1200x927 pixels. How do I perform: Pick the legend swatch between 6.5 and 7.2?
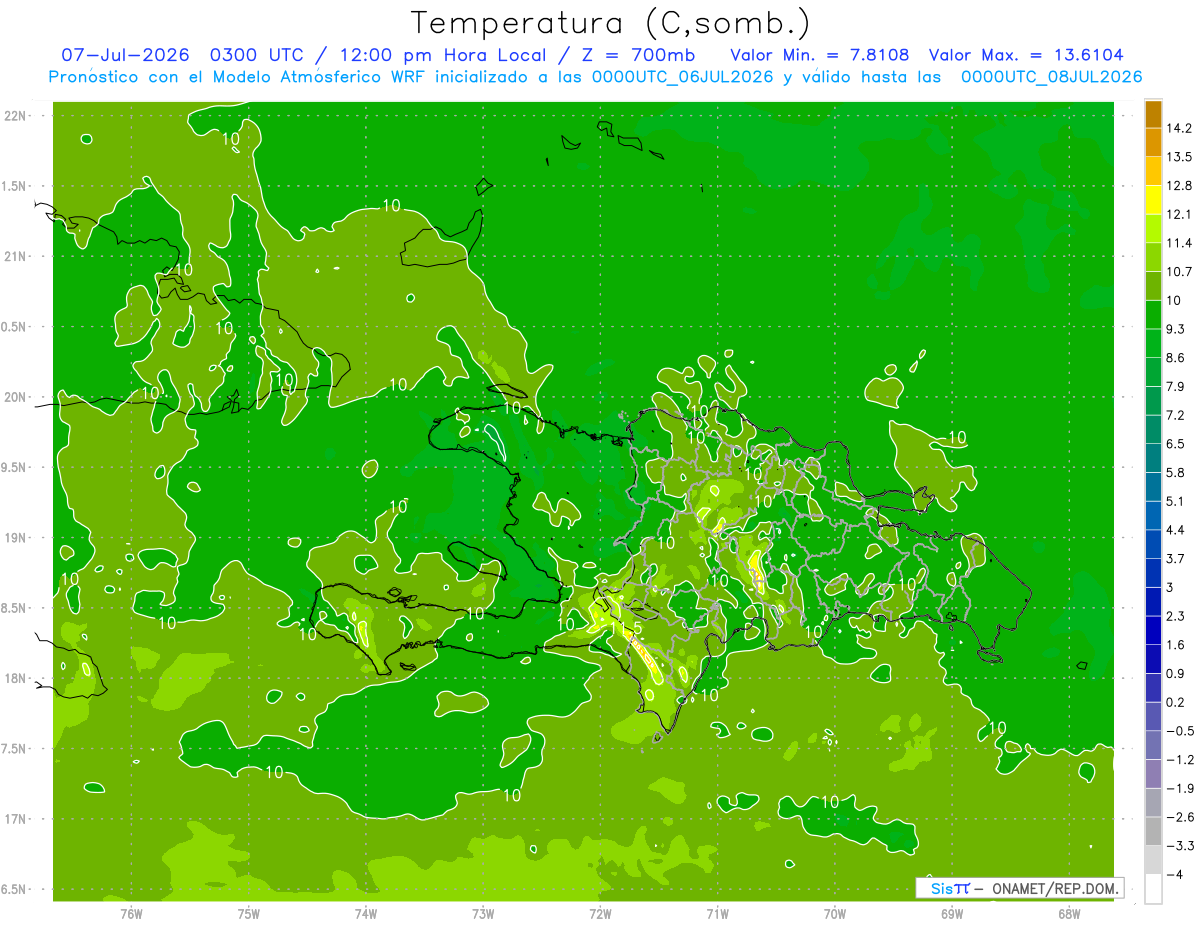(1153, 429)
